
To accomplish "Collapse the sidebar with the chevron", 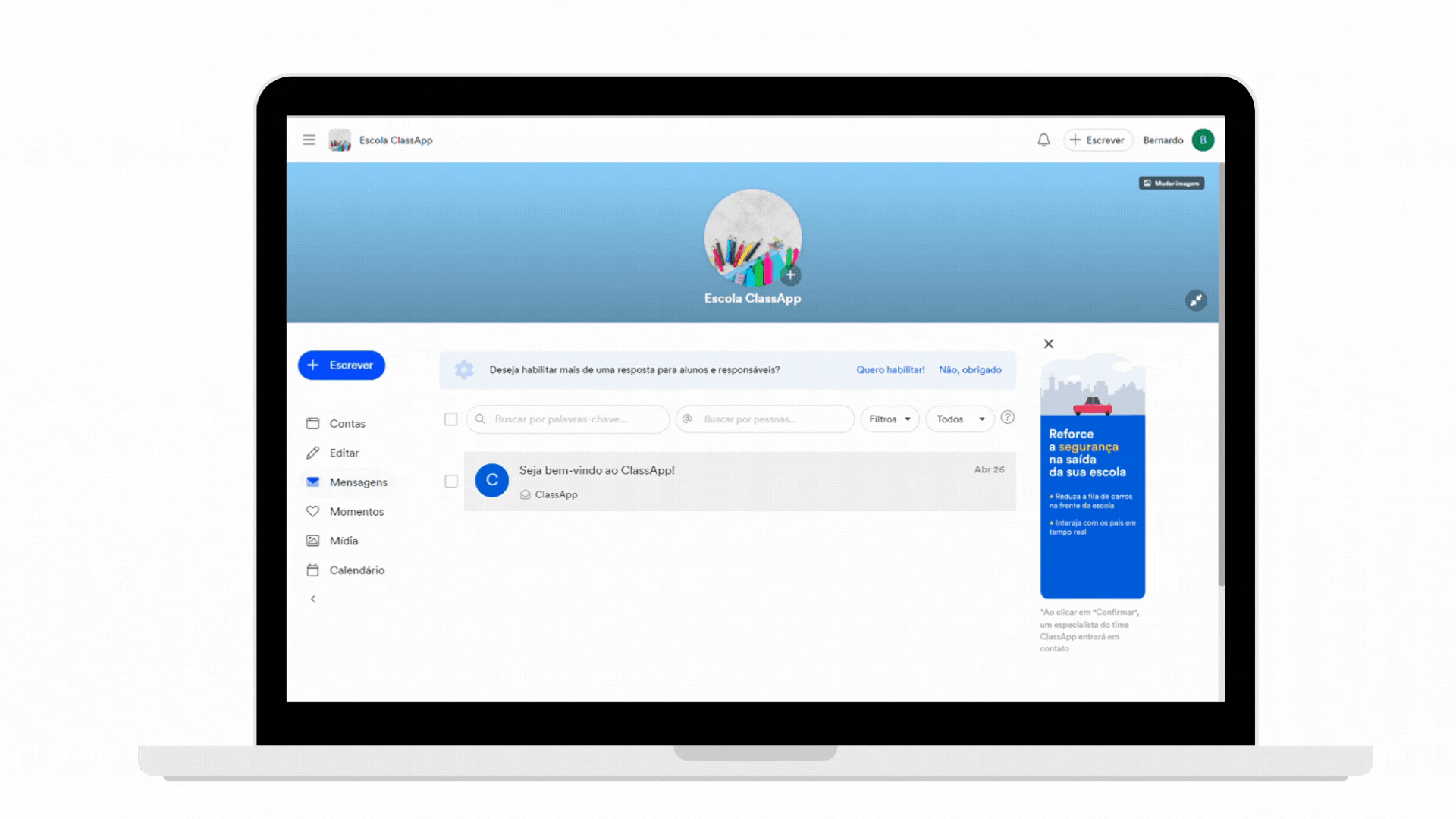I will tap(312, 599).
